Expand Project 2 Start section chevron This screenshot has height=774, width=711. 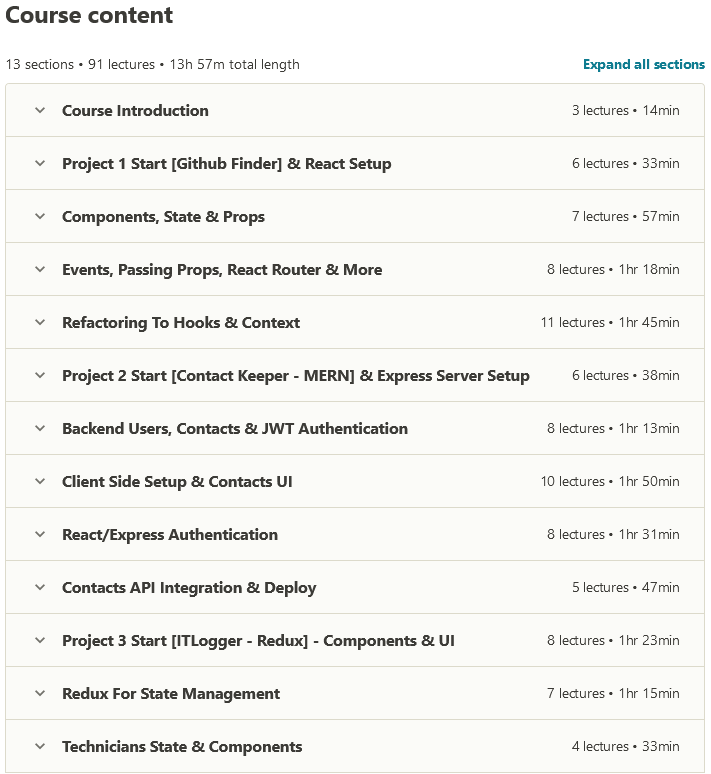40,376
